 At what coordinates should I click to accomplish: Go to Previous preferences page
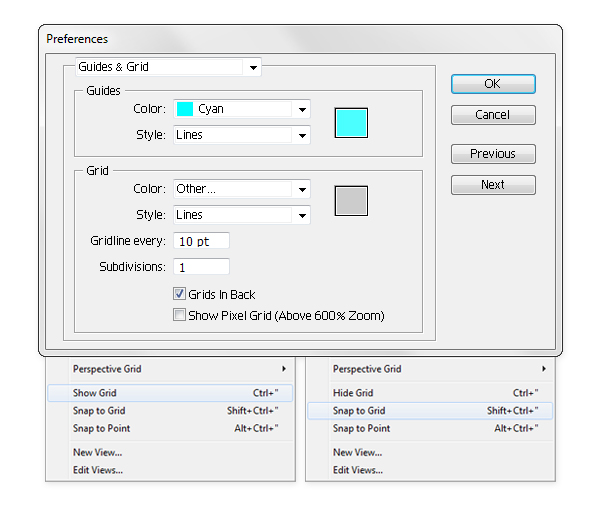tap(493, 154)
